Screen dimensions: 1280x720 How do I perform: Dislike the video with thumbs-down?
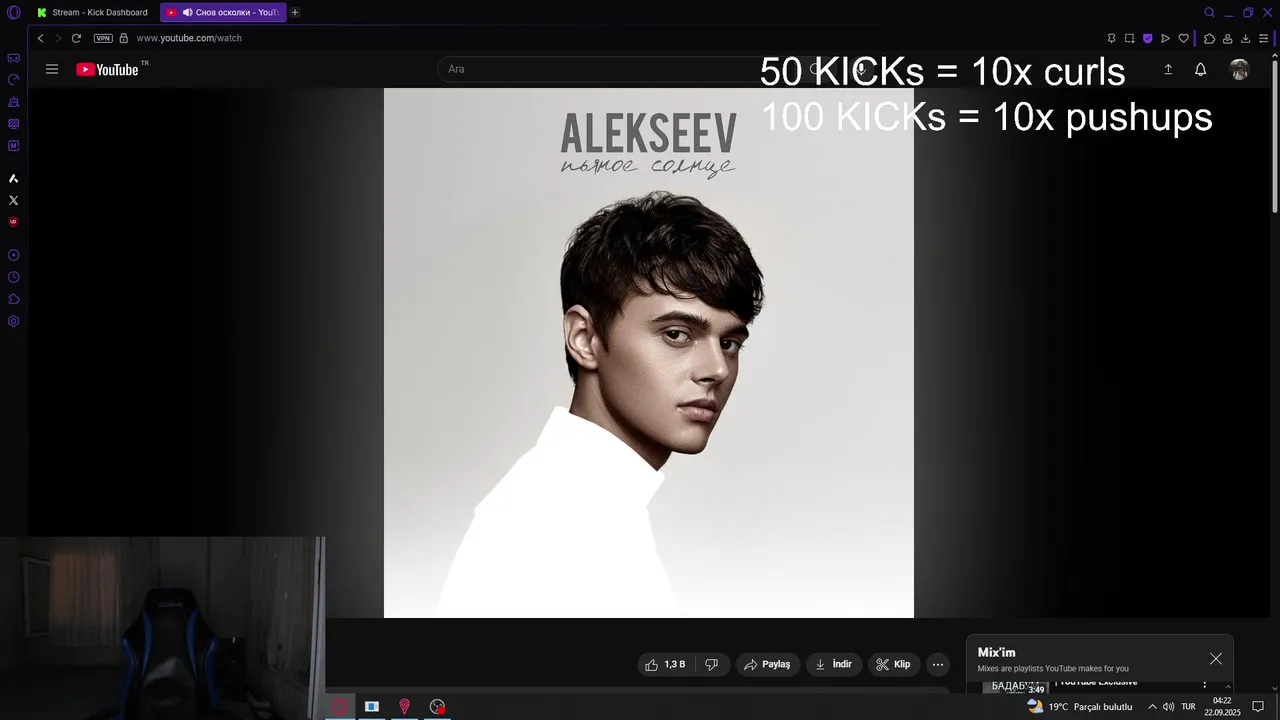pyautogui.click(x=711, y=664)
